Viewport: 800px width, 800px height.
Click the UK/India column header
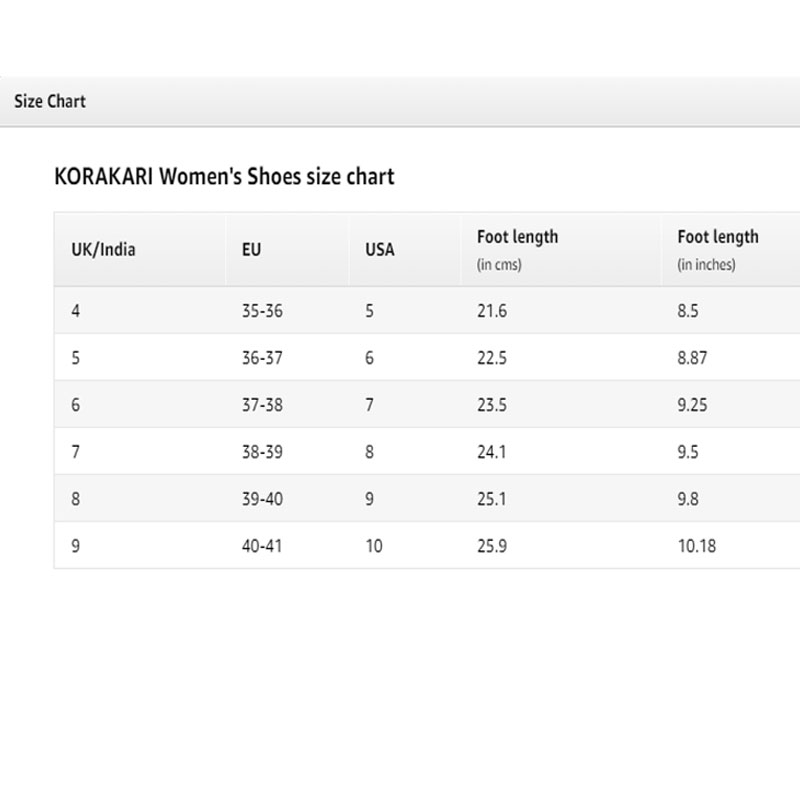[103, 249]
